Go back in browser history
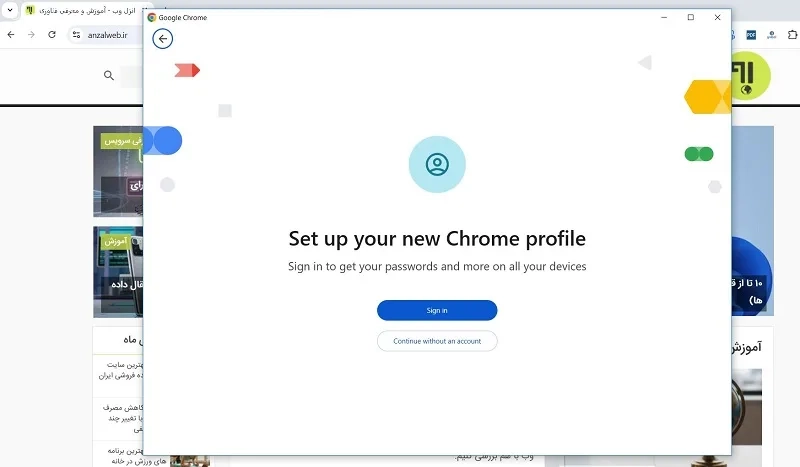This screenshot has height=467, width=800. pyautogui.click(x=11, y=35)
